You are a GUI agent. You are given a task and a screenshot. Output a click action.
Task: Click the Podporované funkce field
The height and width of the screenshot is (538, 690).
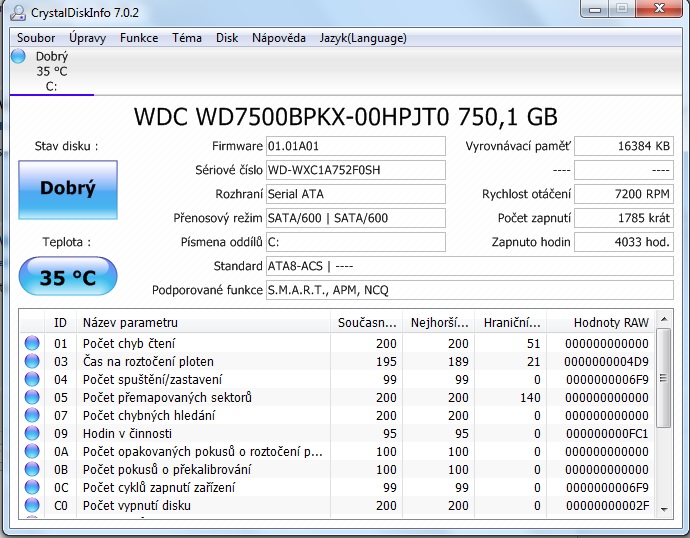pos(470,290)
